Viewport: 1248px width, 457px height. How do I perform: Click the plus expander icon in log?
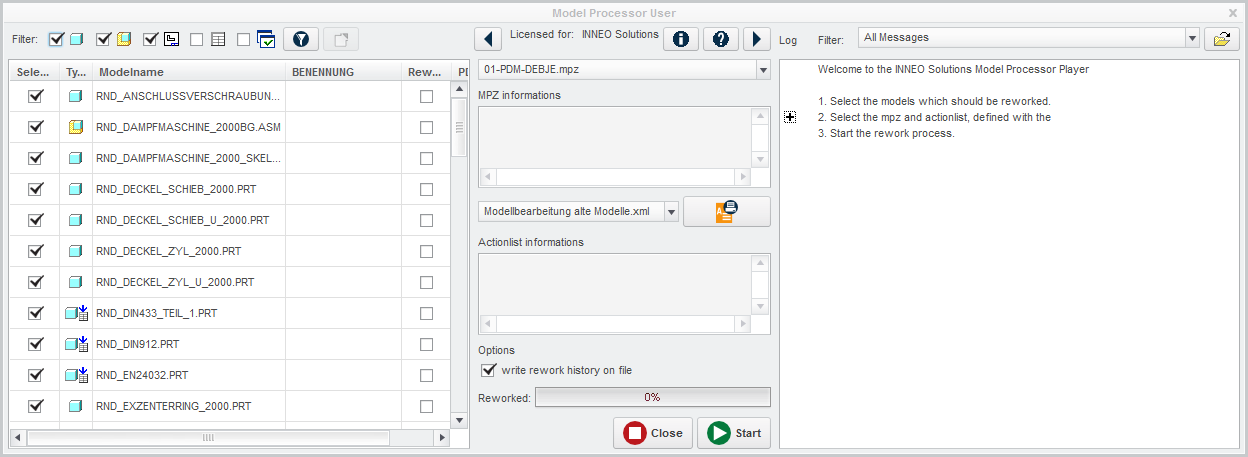790,117
